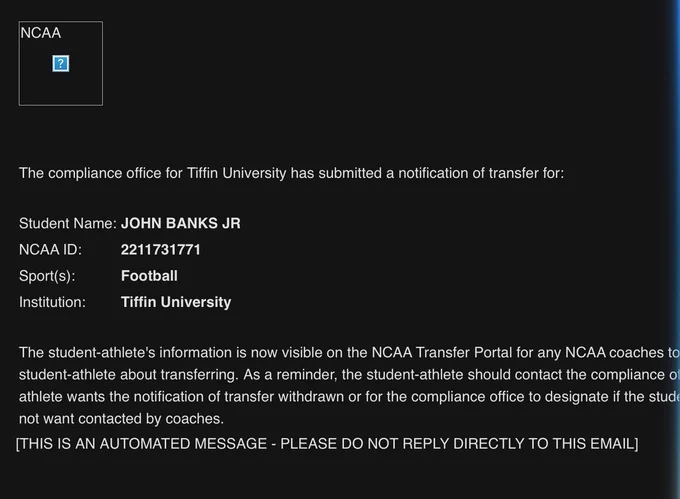Viewport: 680px width, 499px height.
Task: Click the automated message disclaimer line
Action: tap(327, 444)
